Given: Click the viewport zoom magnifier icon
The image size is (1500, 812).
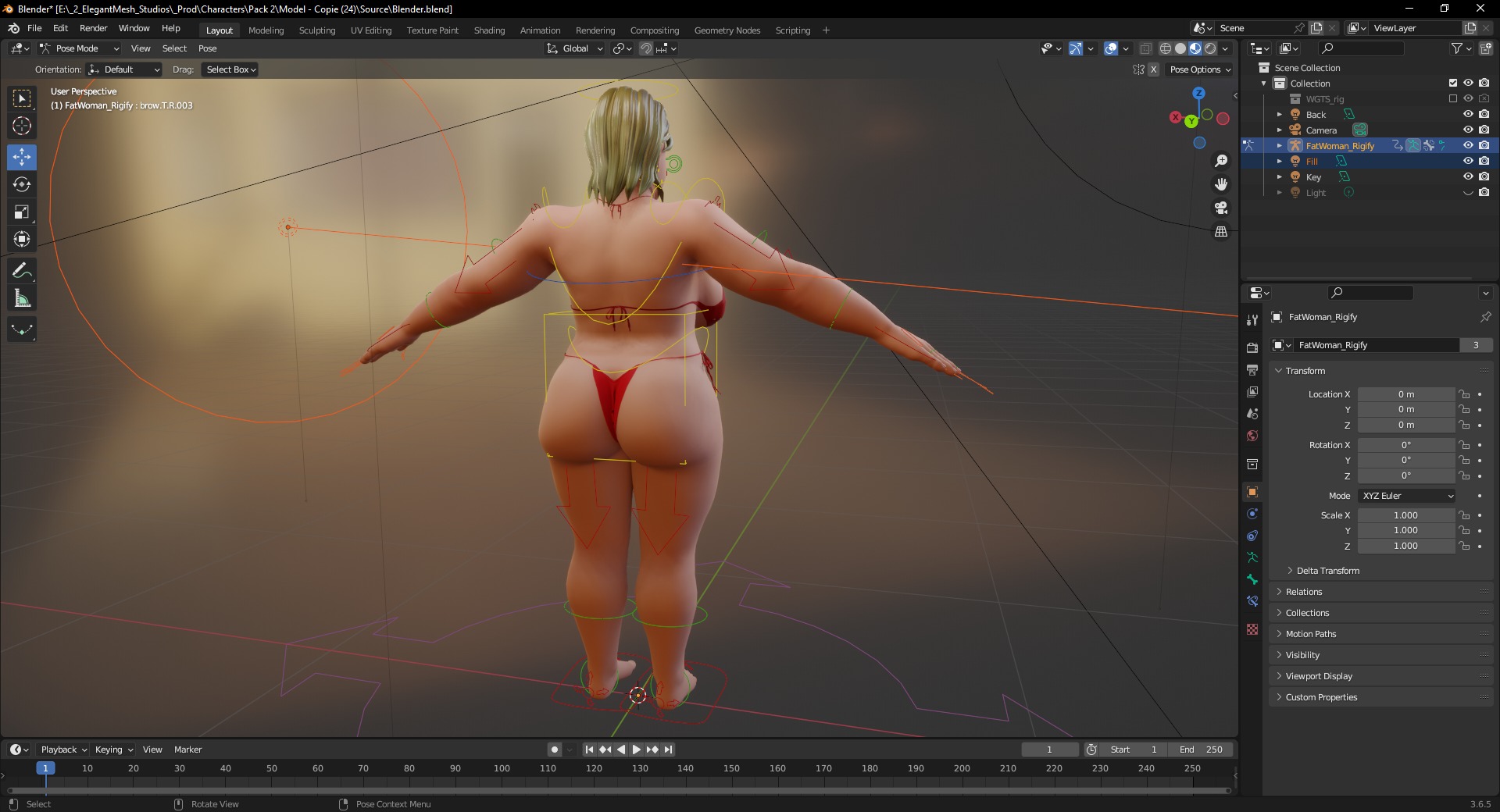Looking at the screenshot, I should coord(1221,161).
